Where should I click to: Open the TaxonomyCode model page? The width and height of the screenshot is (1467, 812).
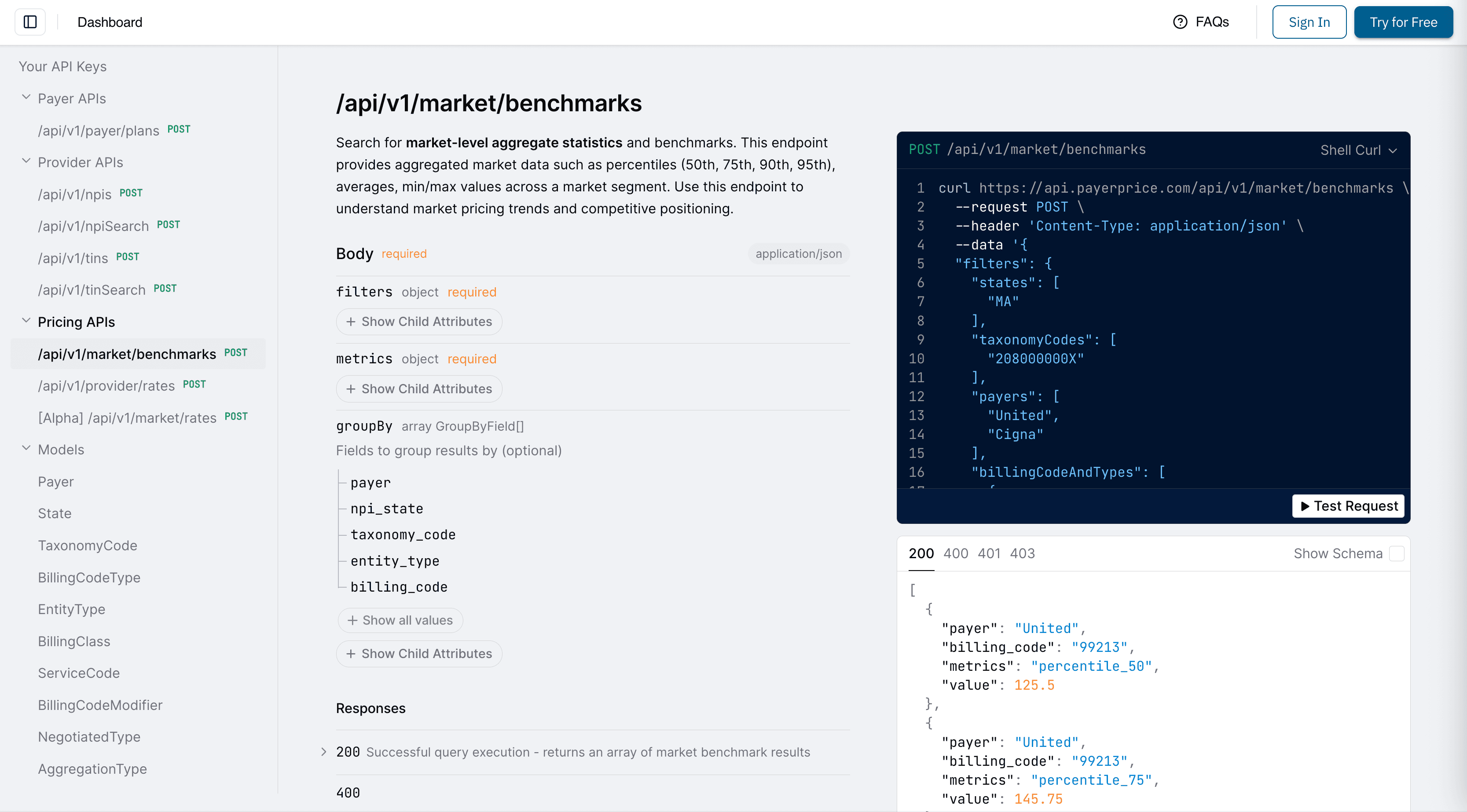[88, 545]
